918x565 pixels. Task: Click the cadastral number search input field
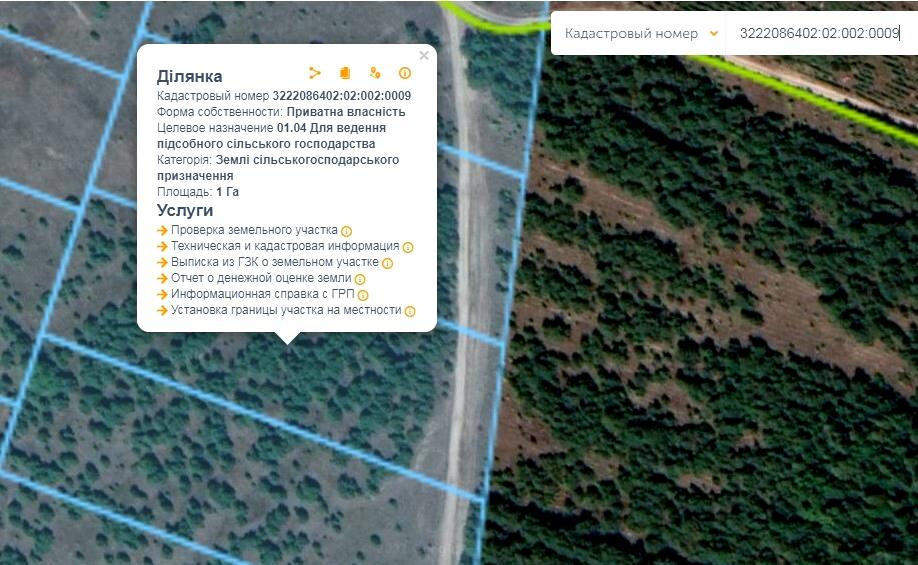(x=818, y=33)
